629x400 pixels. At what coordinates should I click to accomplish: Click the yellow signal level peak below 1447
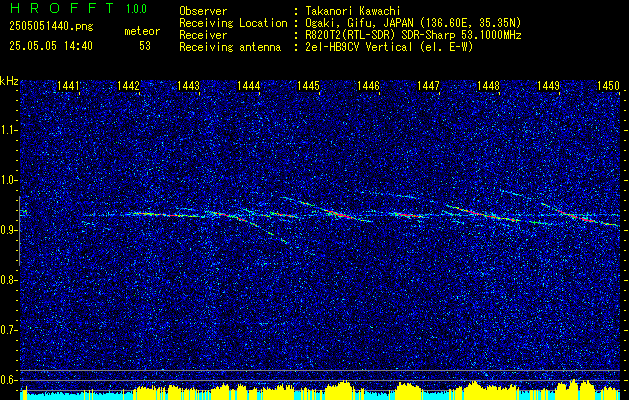409,390
